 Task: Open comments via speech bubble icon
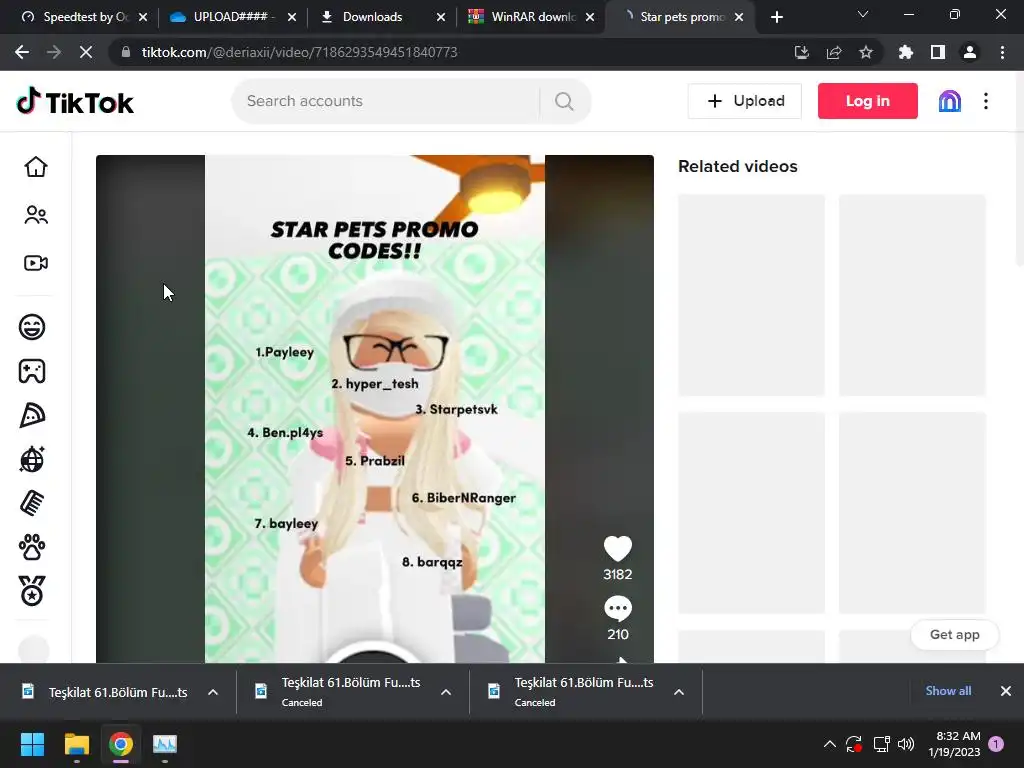point(617,609)
